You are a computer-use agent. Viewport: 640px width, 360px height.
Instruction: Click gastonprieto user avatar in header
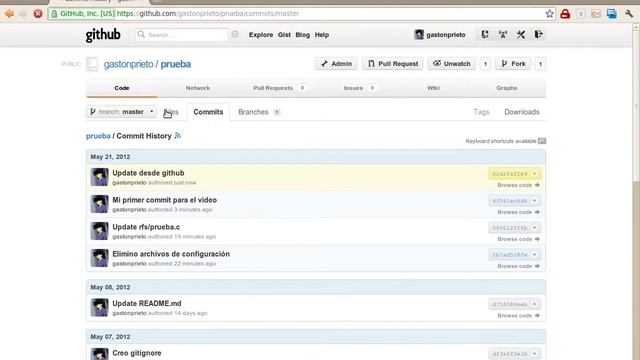click(419, 35)
